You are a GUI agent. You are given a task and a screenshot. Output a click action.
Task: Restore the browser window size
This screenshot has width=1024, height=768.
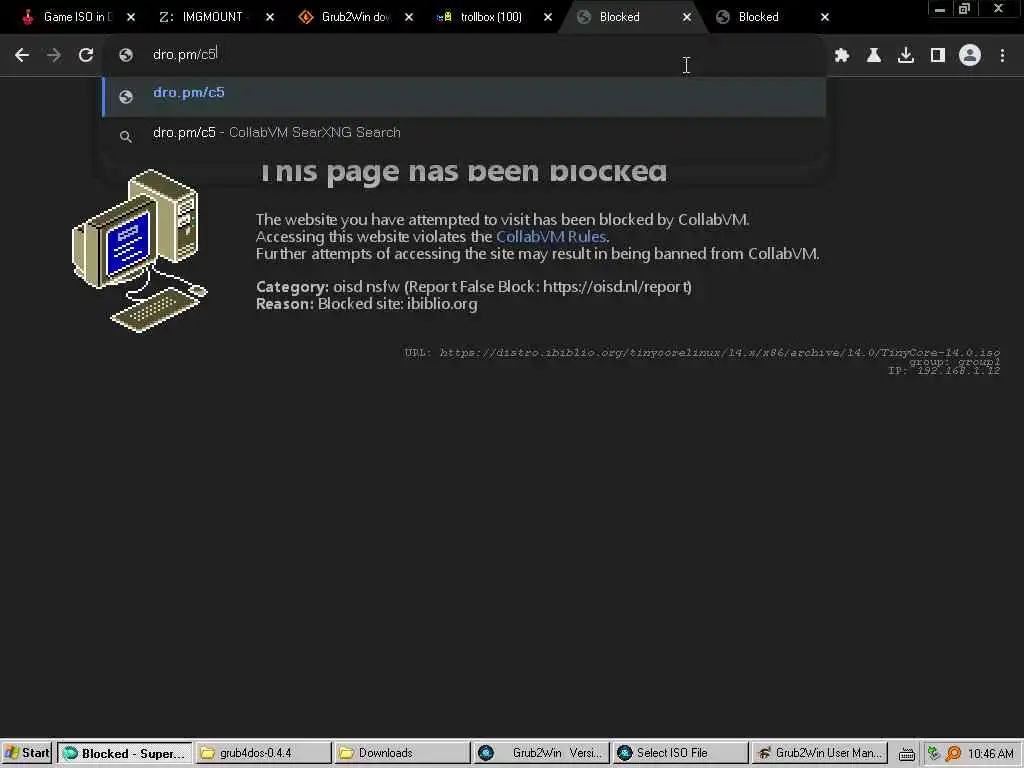click(965, 9)
